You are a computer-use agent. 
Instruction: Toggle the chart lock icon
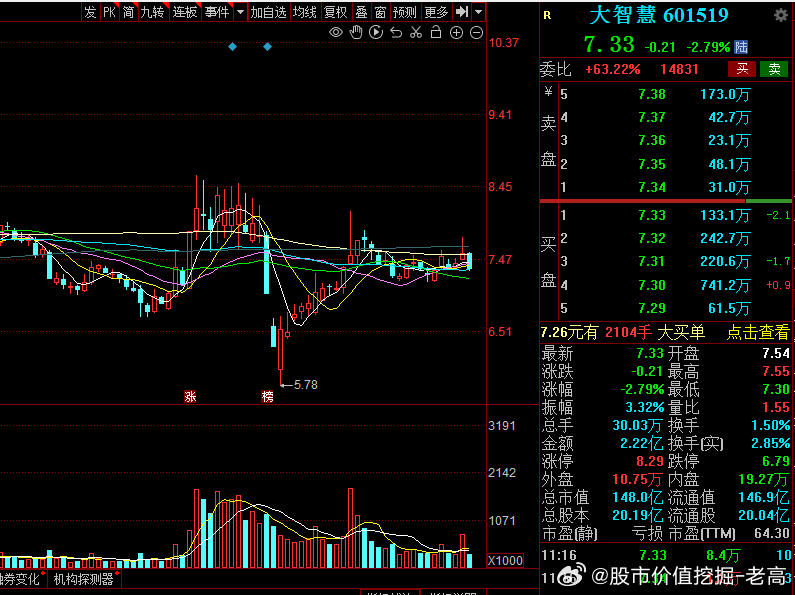[x=436, y=32]
